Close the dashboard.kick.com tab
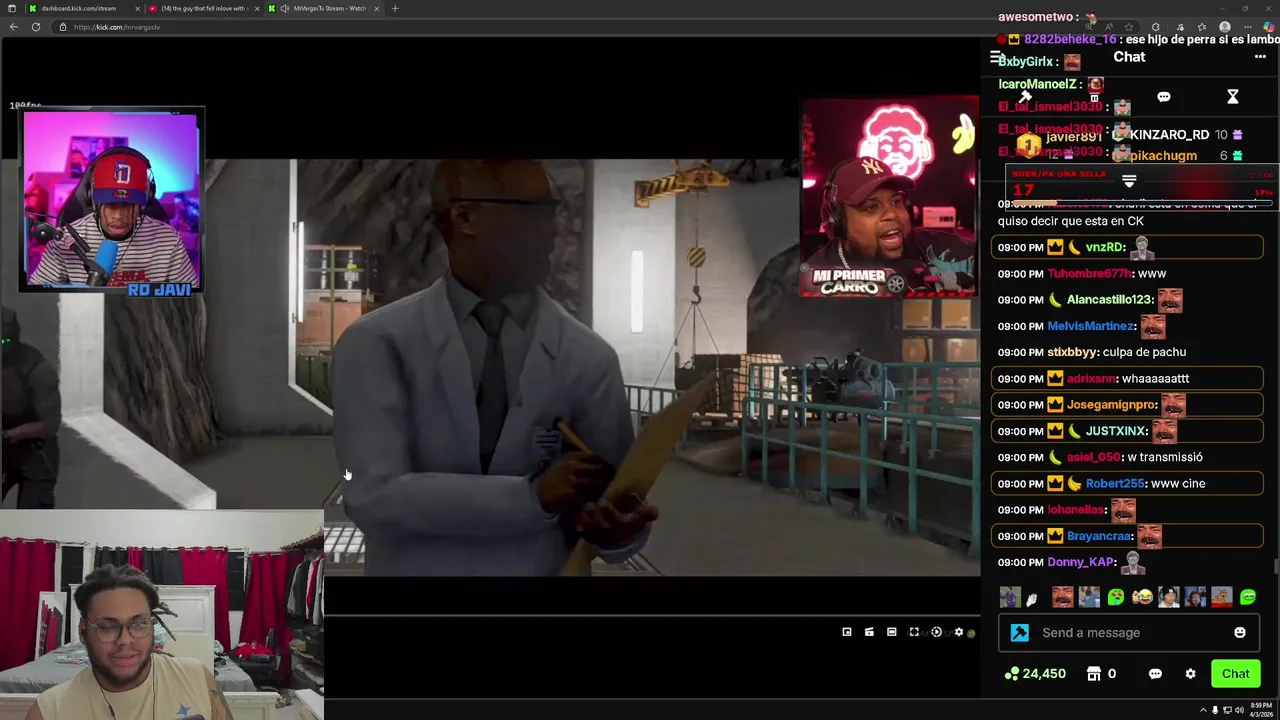Screen dimensions: 1280x720 click(137, 8)
